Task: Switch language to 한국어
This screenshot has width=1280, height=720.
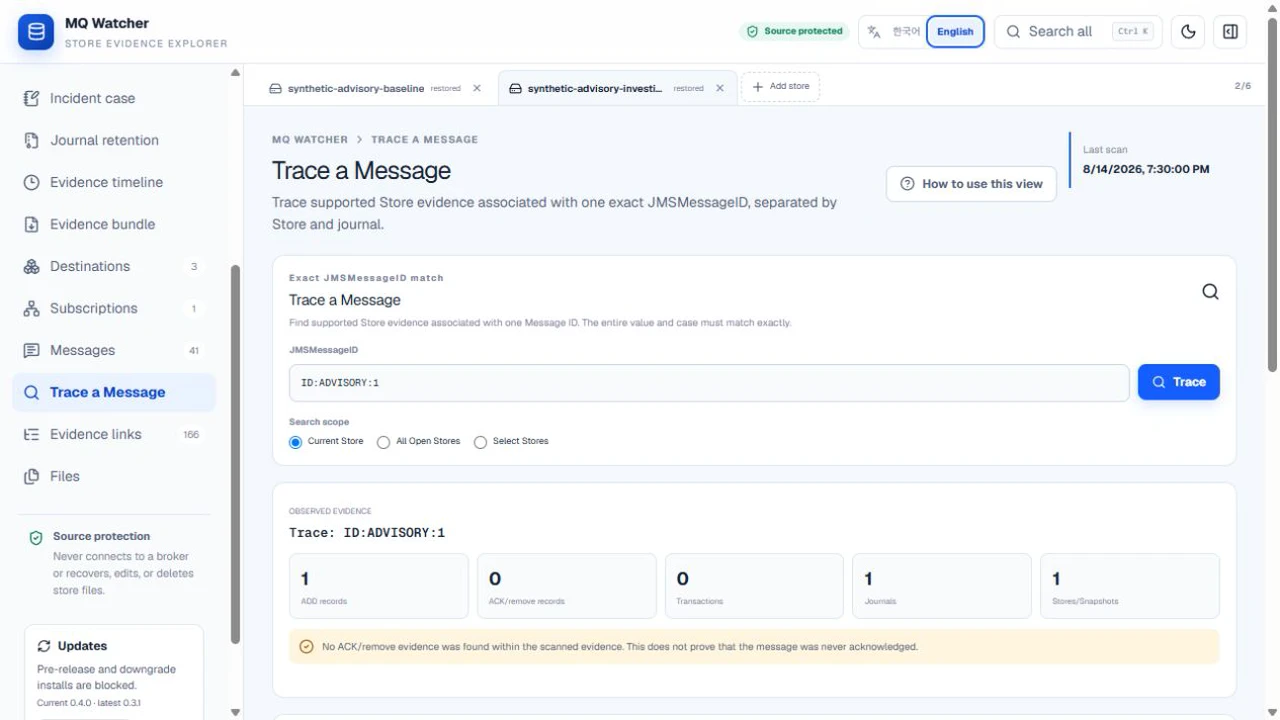Action: coord(906,32)
